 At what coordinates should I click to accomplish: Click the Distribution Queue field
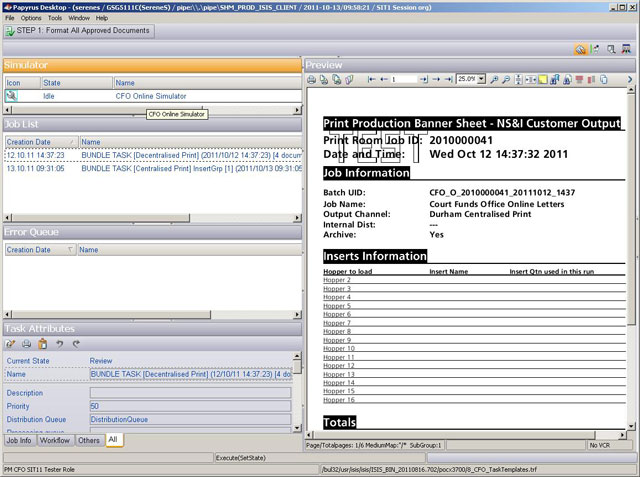191,419
